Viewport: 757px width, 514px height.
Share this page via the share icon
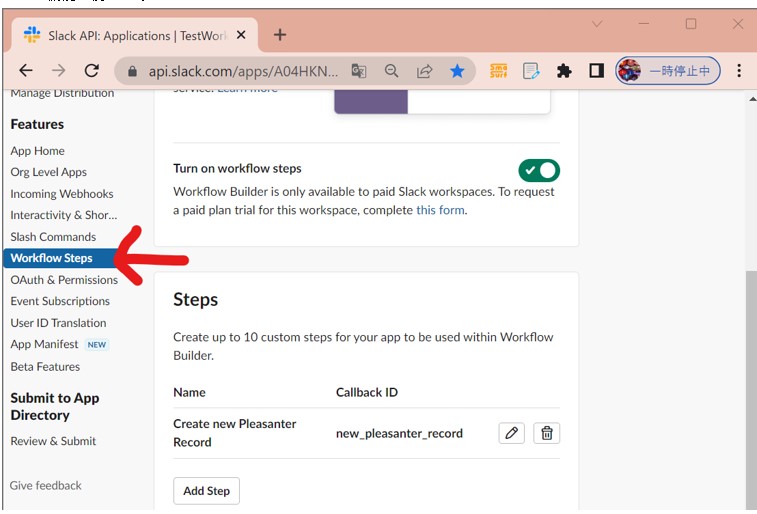[x=424, y=71]
